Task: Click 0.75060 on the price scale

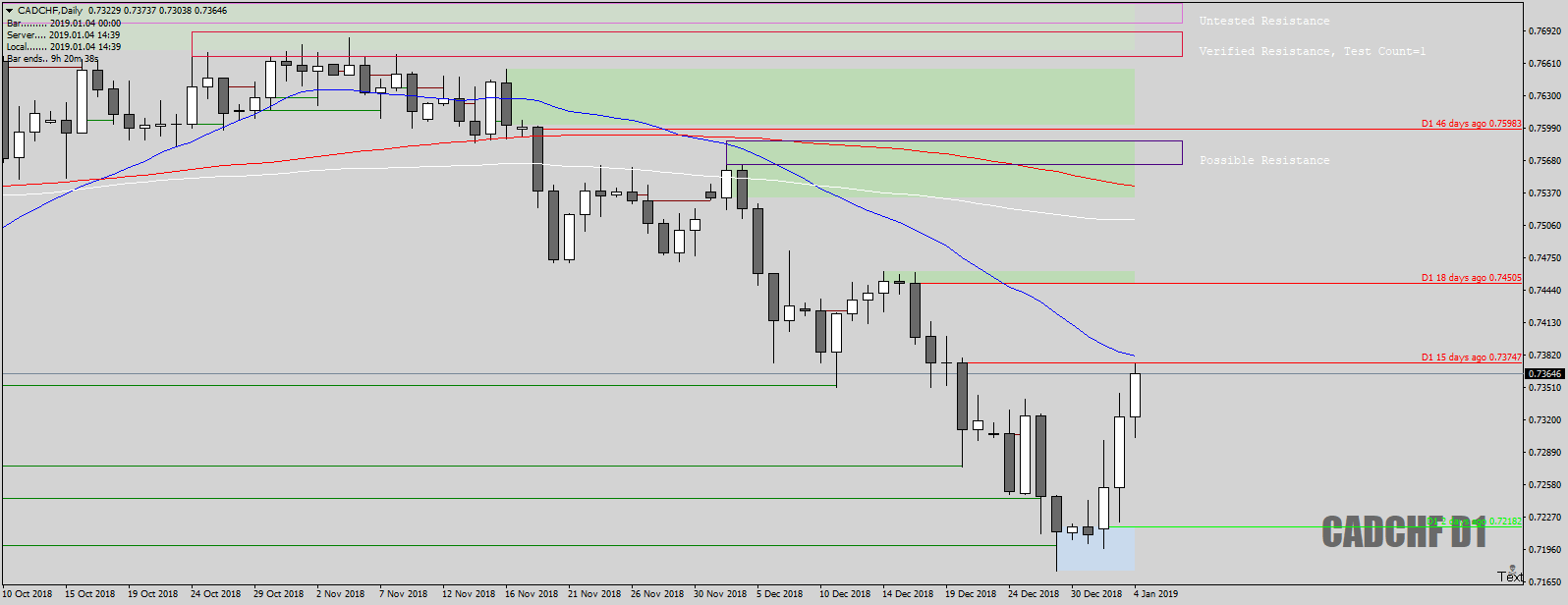Action: pos(1544,226)
